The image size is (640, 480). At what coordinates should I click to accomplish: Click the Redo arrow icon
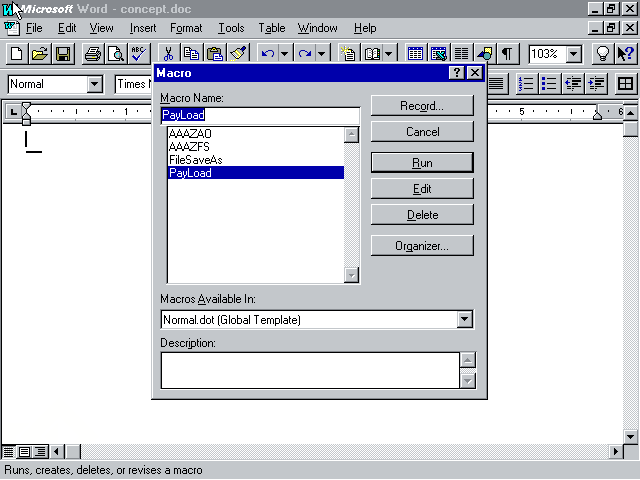tap(305, 53)
